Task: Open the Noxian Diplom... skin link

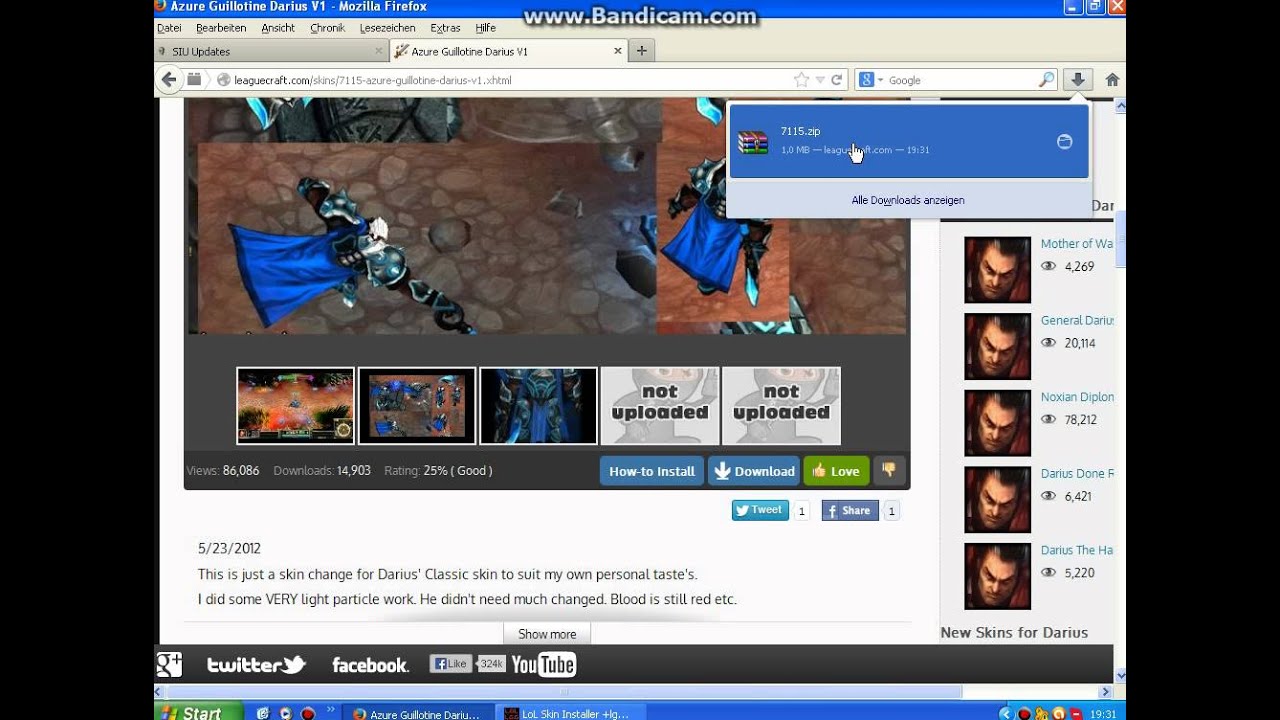Action: tap(1077, 397)
